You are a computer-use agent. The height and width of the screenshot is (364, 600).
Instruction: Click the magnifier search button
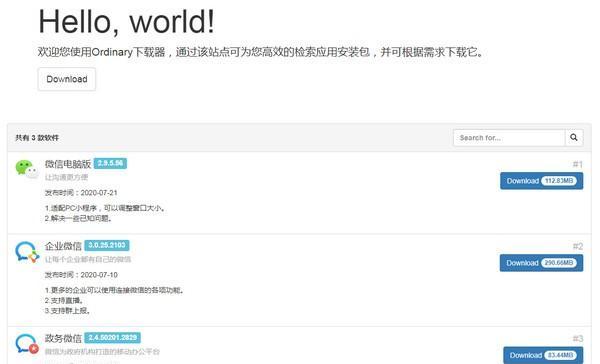574,138
